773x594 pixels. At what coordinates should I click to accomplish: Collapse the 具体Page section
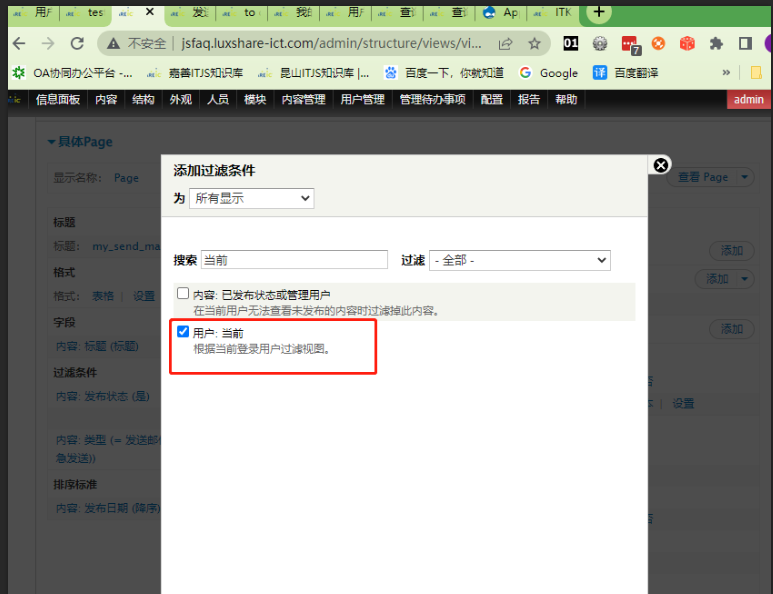click(80, 142)
